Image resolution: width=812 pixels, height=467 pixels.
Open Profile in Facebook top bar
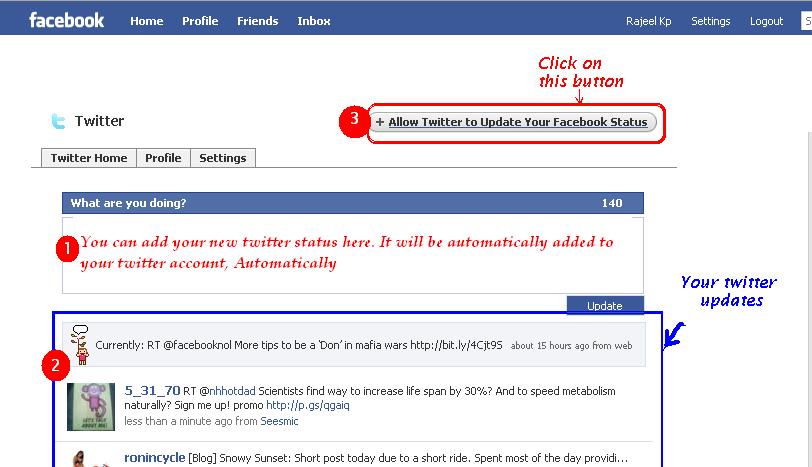point(200,21)
